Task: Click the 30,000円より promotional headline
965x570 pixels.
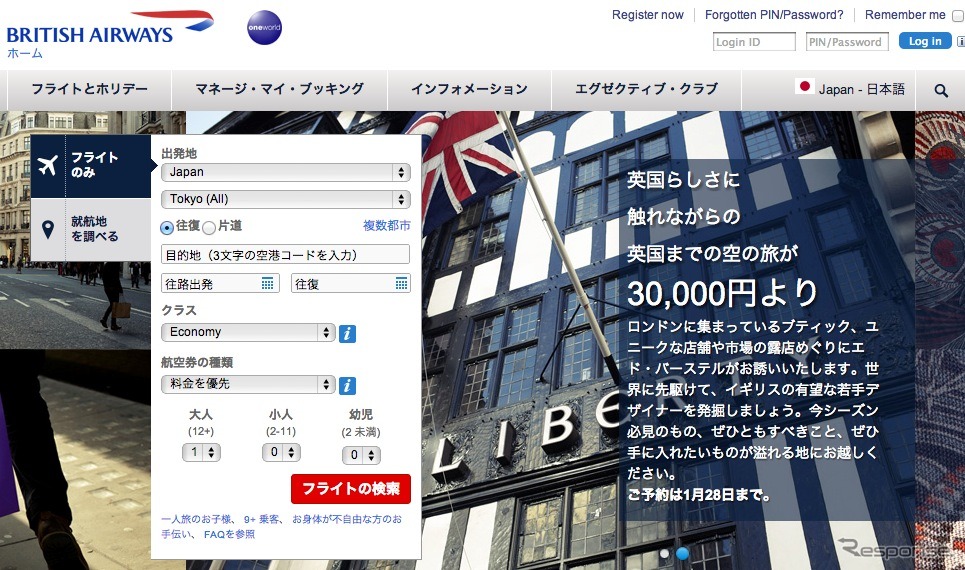Action: [x=723, y=293]
